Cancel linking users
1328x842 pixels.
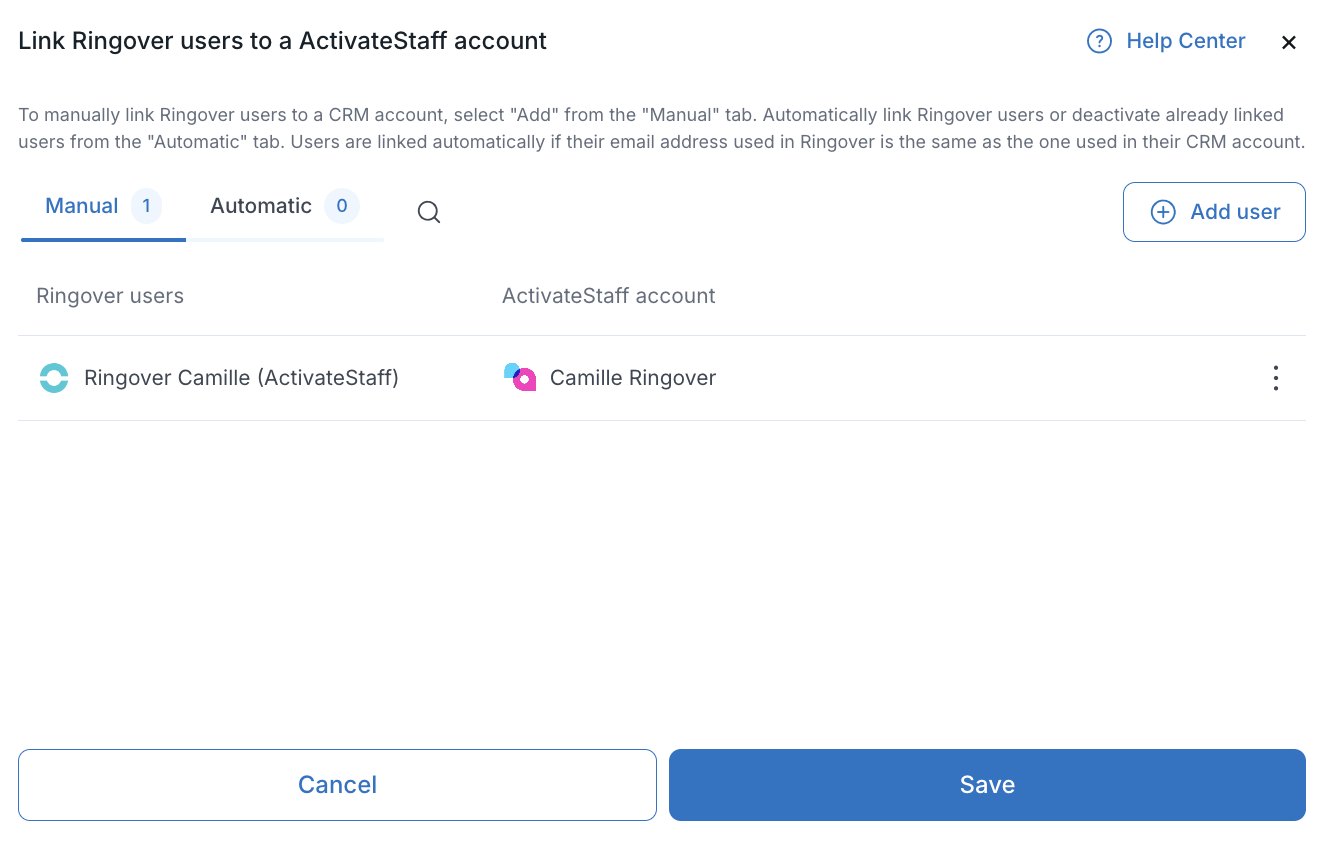(337, 785)
